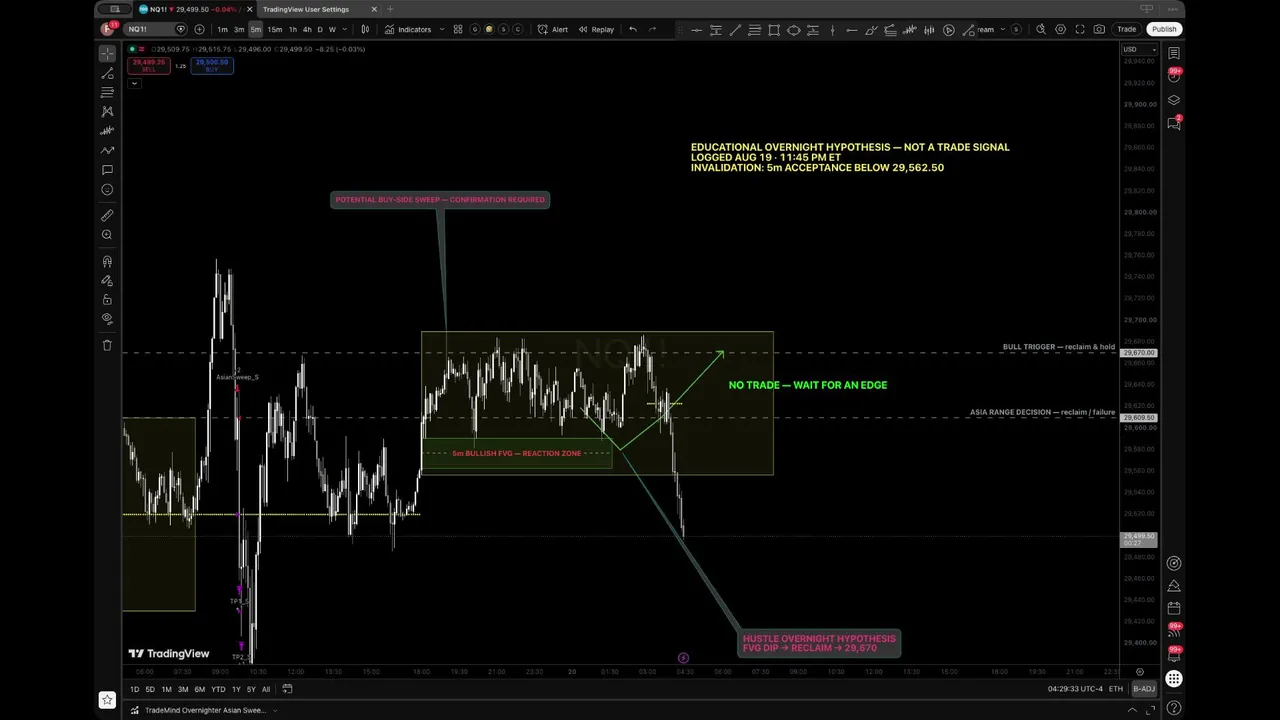1280x720 pixels.
Task: Open chart settings hexagon icon
Action: click(1060, 29)
